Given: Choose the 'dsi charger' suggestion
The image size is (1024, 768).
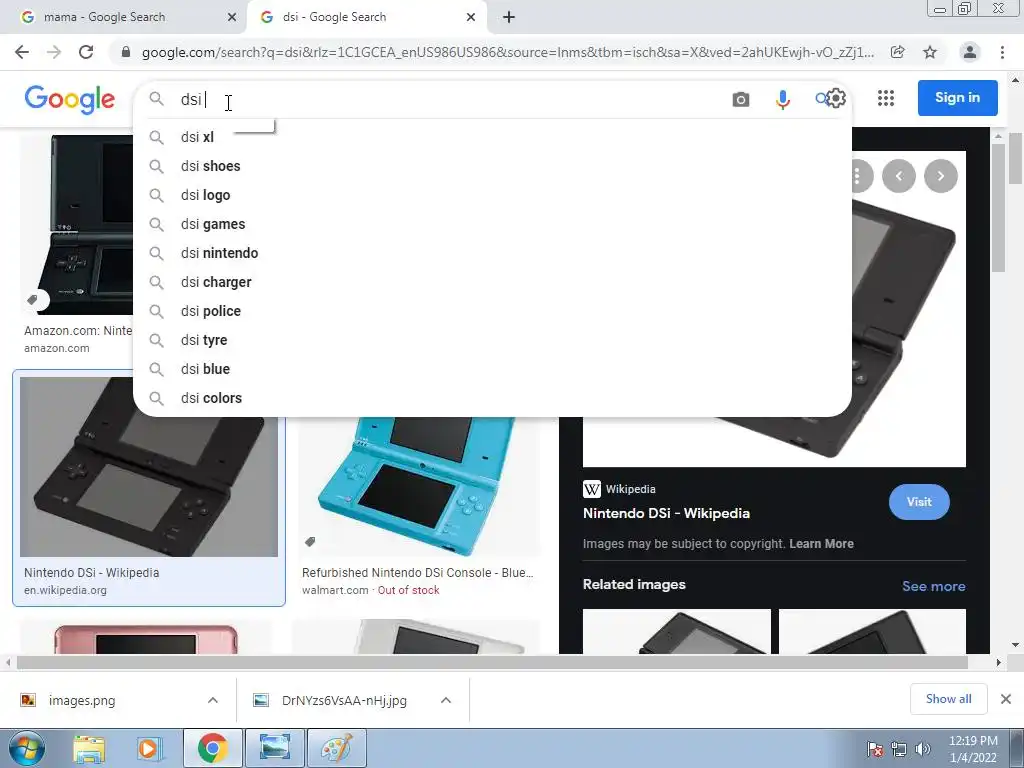Looking at the screenshot, I should tap(492, 282).
